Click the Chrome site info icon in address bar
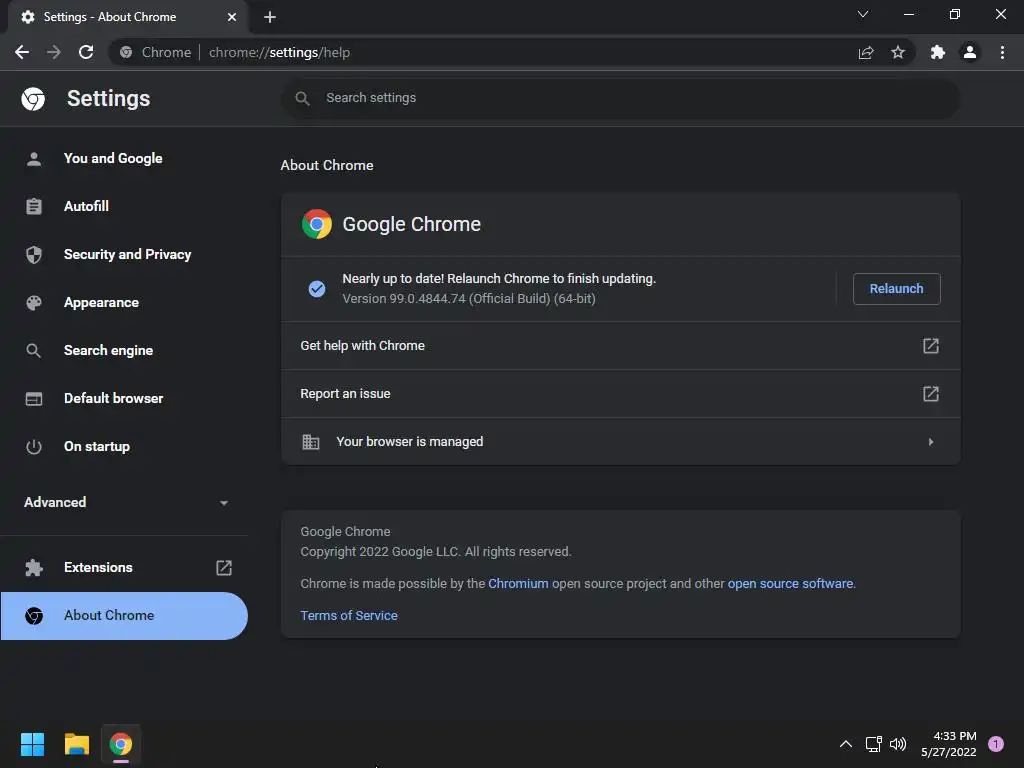This screenshot has height=768, width=1024. click(126, 52)
